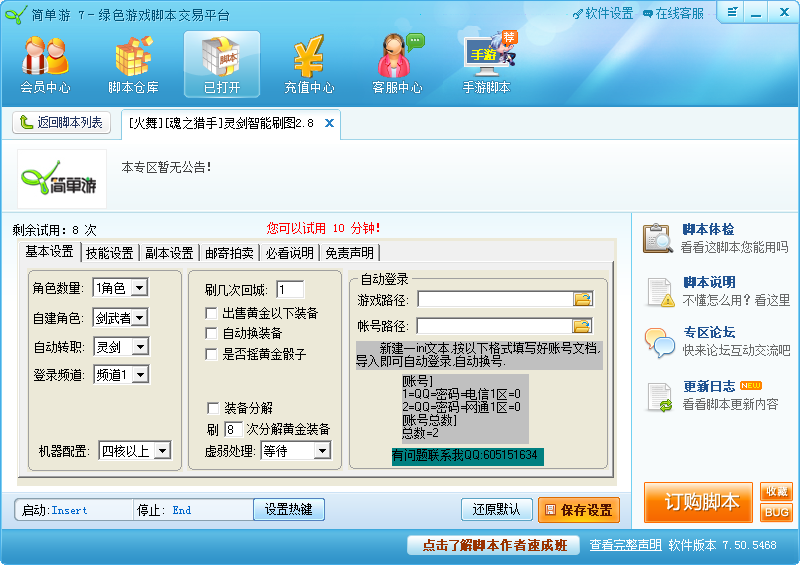Switch to the 技能设置 tab
The image size is (800, 565).
point(109,252)
